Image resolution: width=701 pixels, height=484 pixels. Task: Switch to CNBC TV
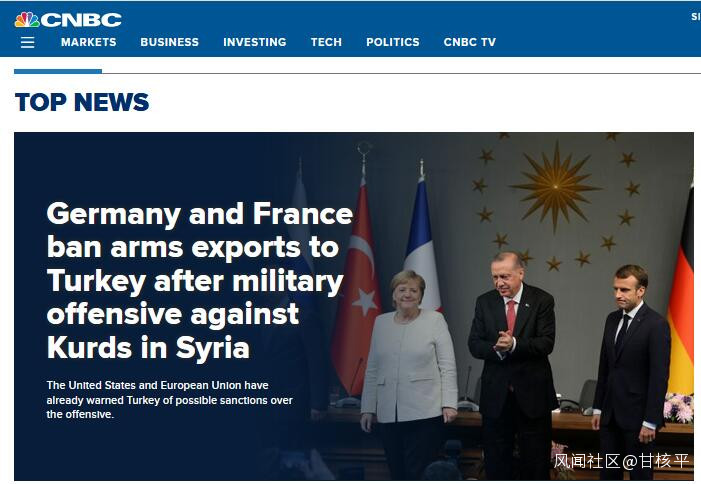pos(470,42)
